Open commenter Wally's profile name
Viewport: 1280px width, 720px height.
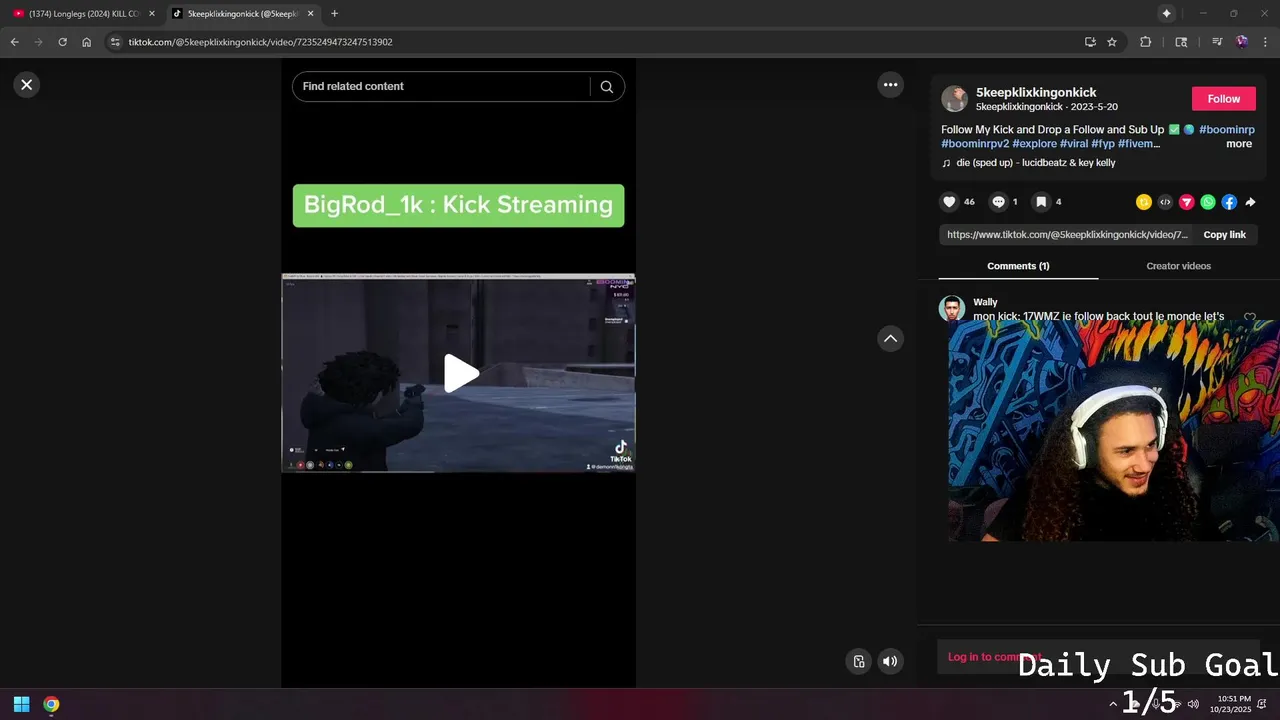point(985,302)
